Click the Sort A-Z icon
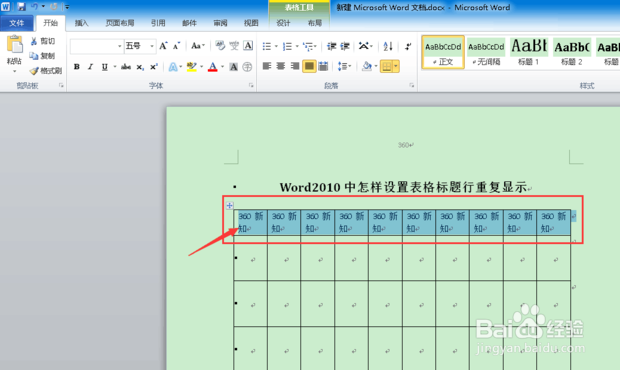 click(x=388, y=46)
